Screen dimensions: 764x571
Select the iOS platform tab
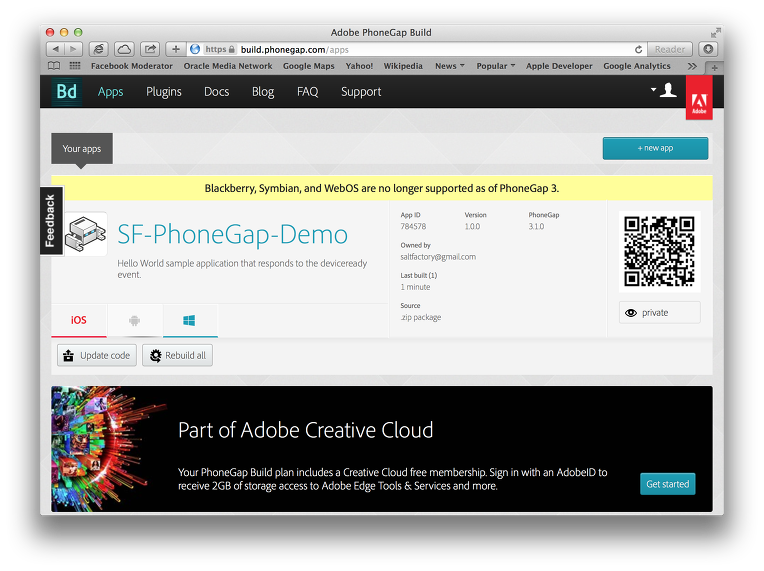[x=78, y=320]
